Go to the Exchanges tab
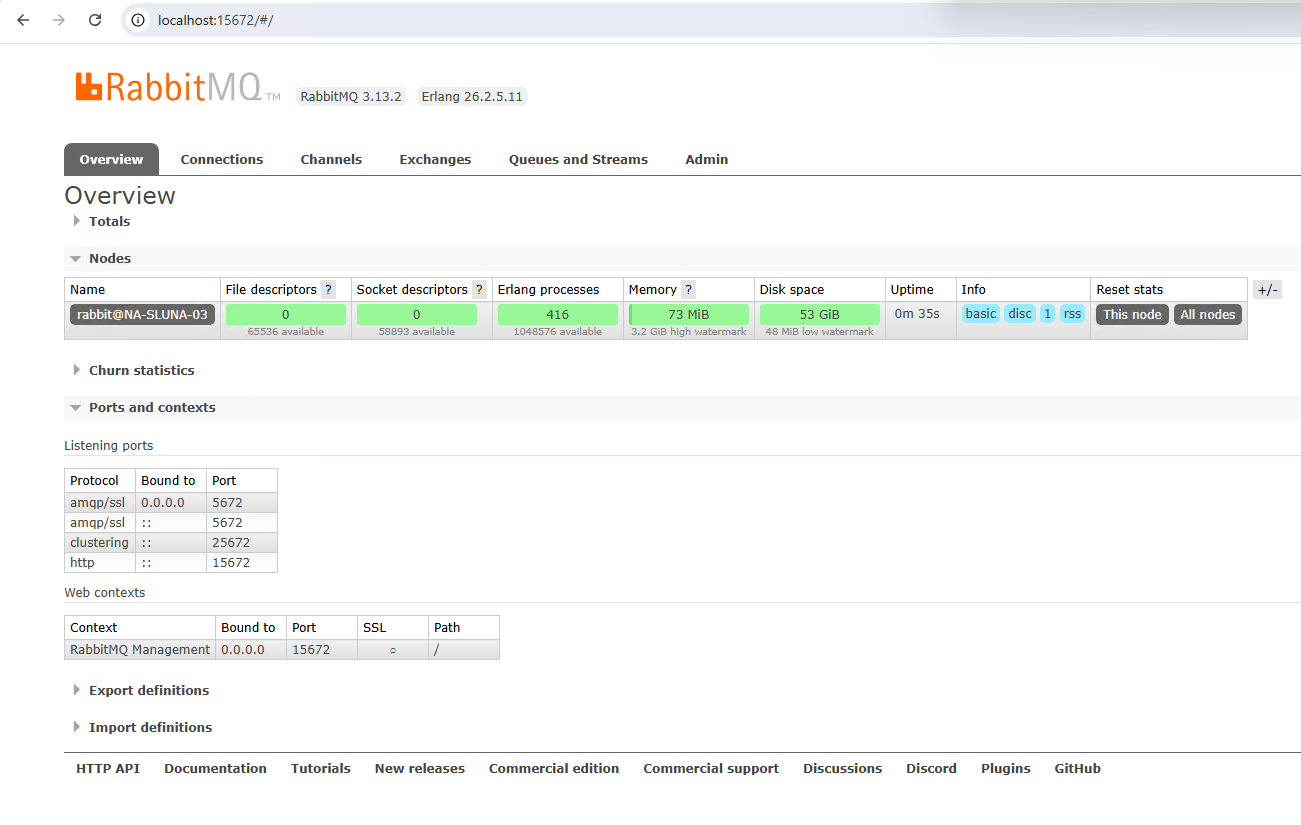 (x=435, y=159)
